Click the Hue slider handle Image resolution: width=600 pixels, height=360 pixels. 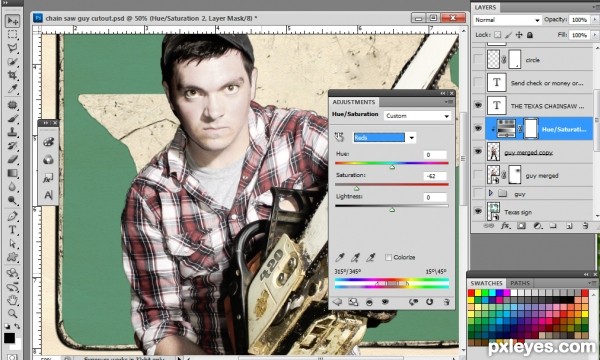tap(392, 167)
